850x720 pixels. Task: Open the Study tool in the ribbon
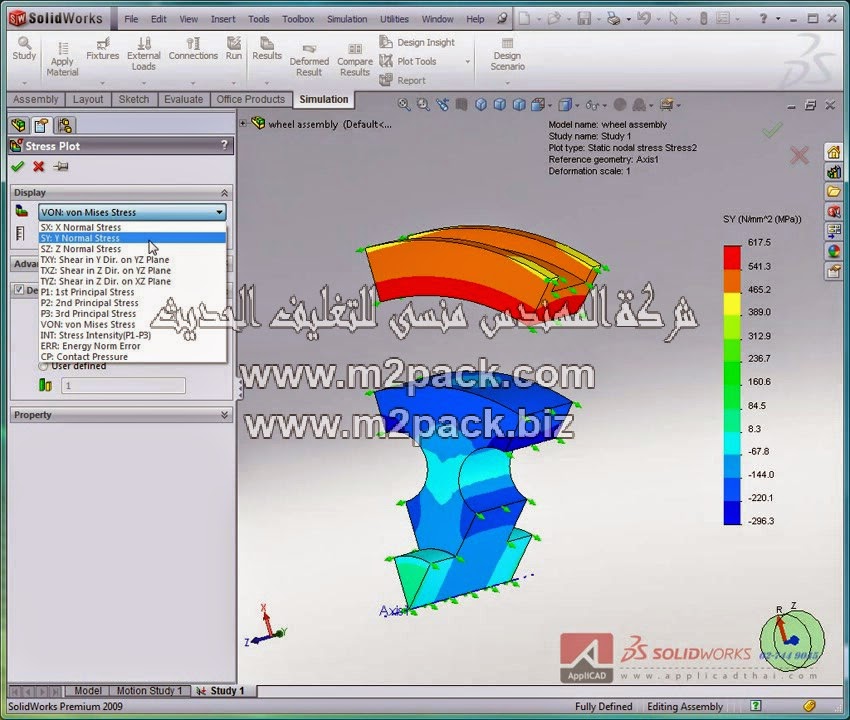coord(24,48)
